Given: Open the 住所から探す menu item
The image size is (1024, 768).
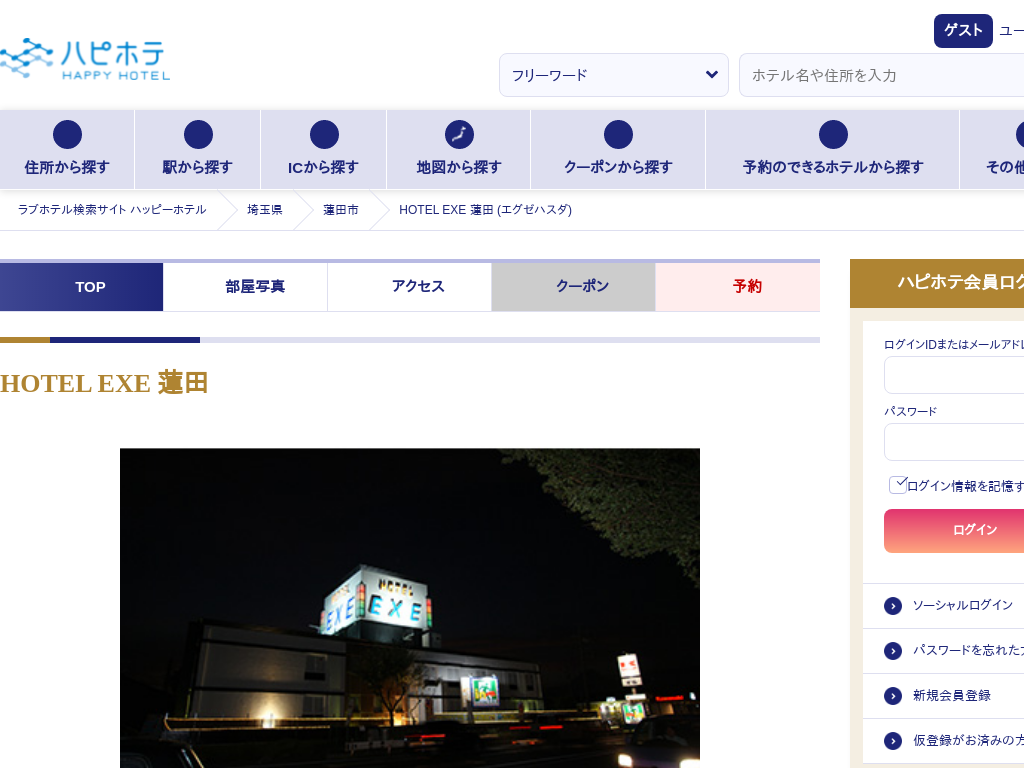Looking at the screenshot, I should click(67, 150).
